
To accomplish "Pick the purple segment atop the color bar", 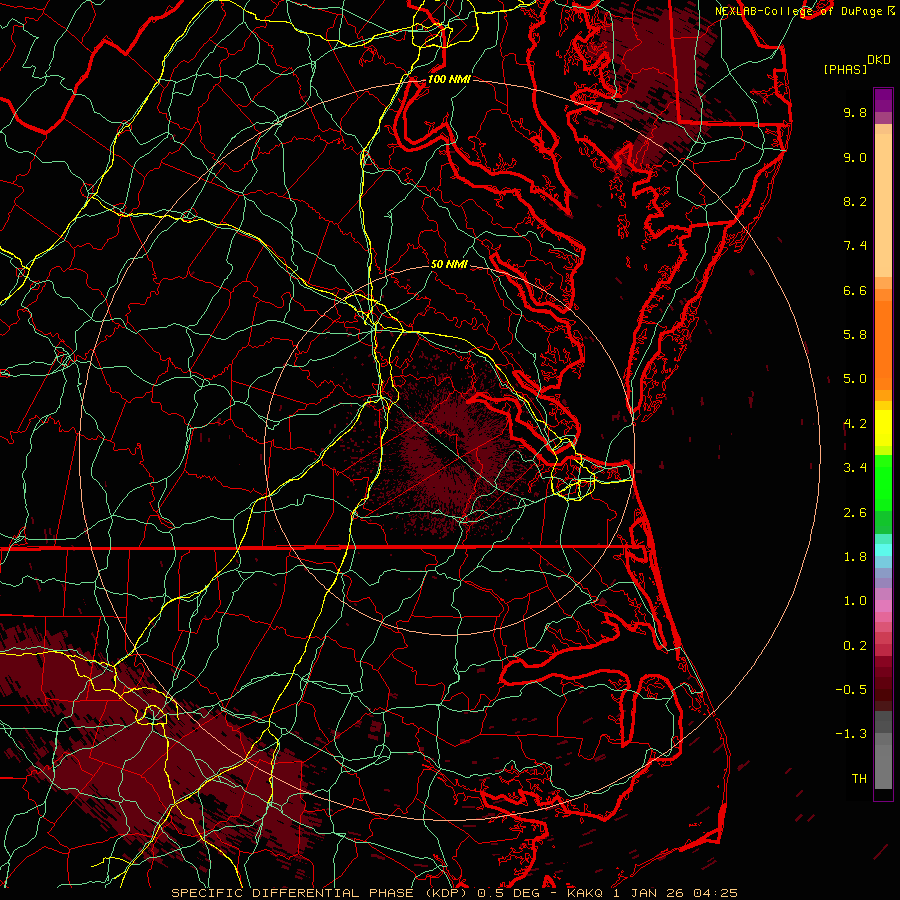I will [x=883, y=100].
